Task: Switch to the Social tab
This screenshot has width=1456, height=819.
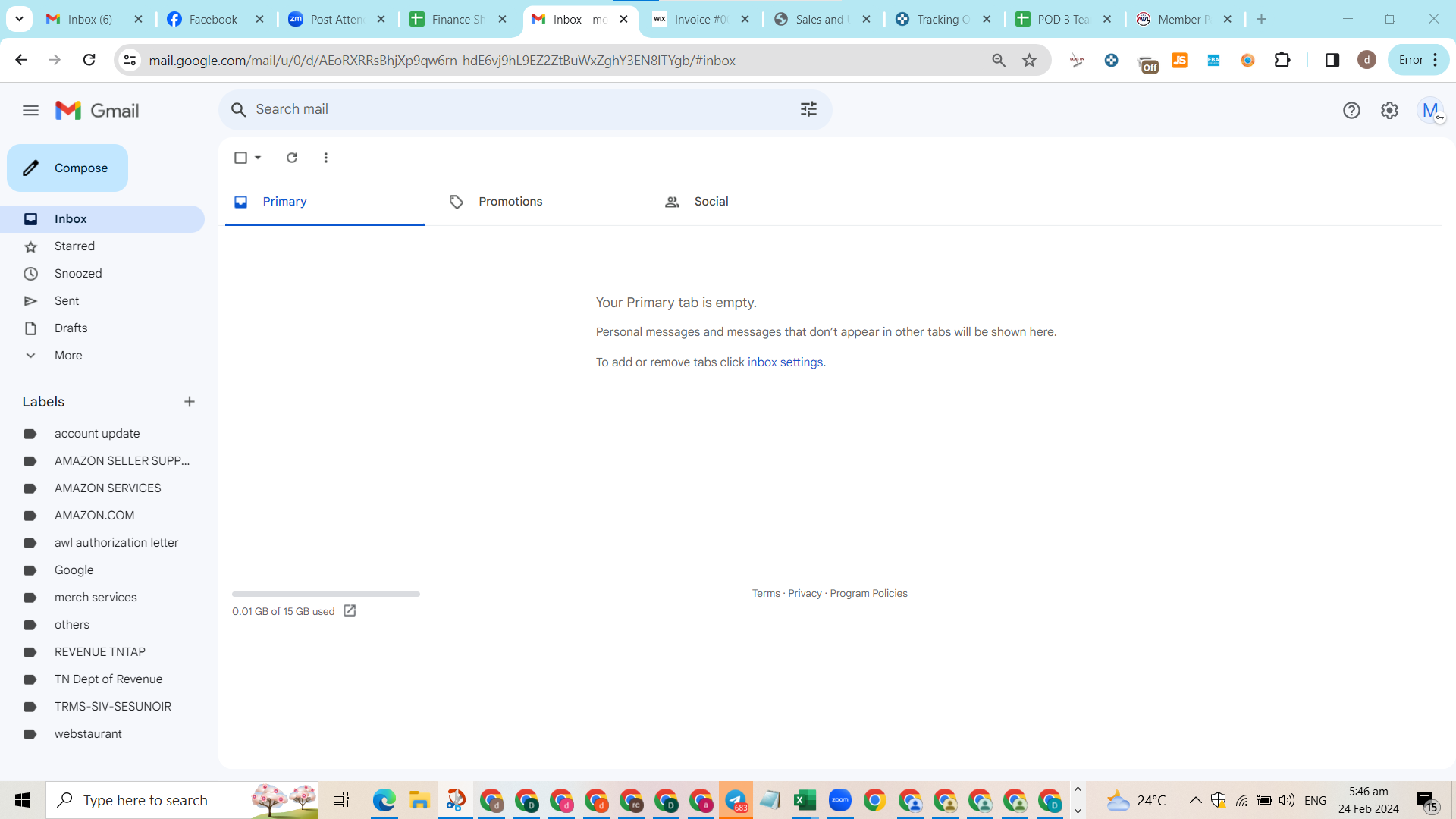Action: (x=755, y=202)
